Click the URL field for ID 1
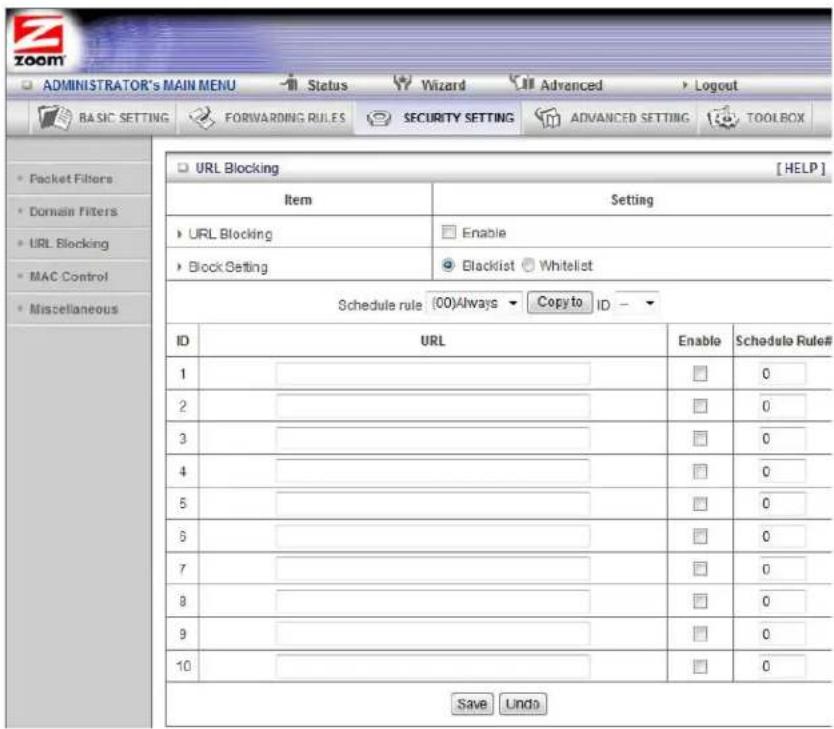 tap(432, 373)
